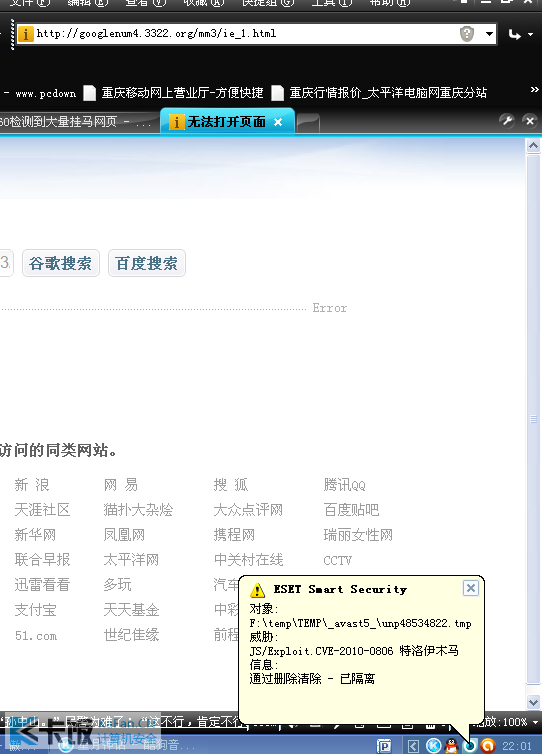Expand the bookmarks overflow chevron
The width and height of the screenshot is (542, 754).
(534, 90)
